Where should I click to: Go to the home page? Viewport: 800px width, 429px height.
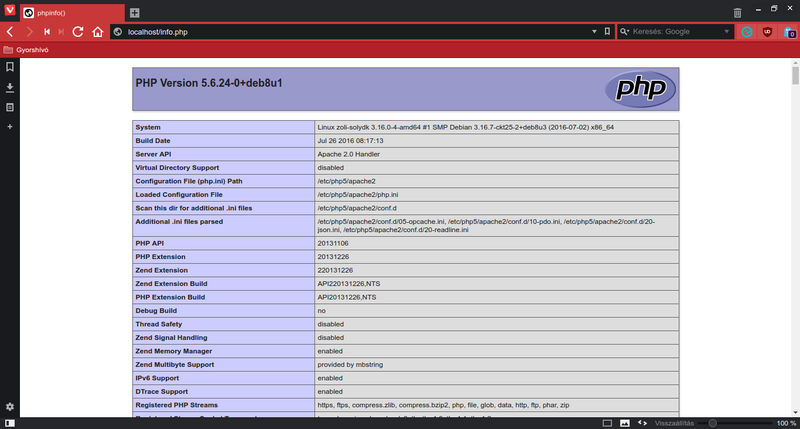[x=97, y=32]
